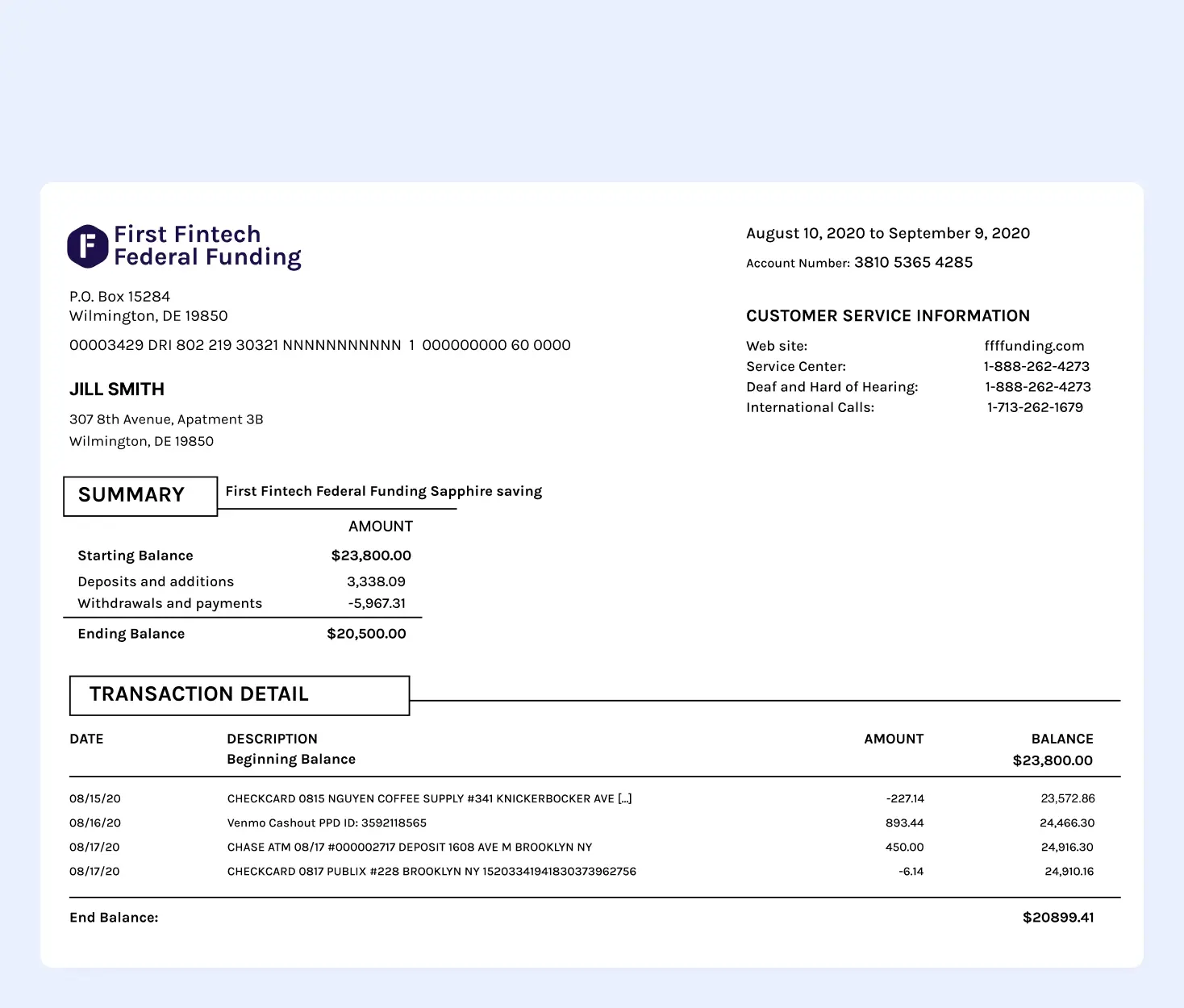Click the First Fintech Federal Funding name
This screenshot has height=1008, width=1184.
(207, 246)
